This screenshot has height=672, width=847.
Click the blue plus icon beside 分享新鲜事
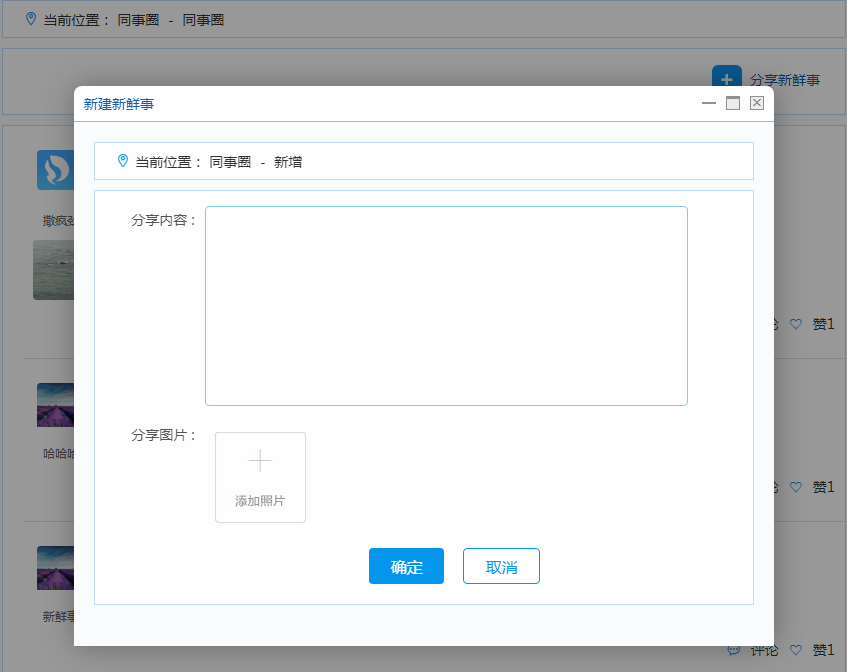click(x=726, y=78)
